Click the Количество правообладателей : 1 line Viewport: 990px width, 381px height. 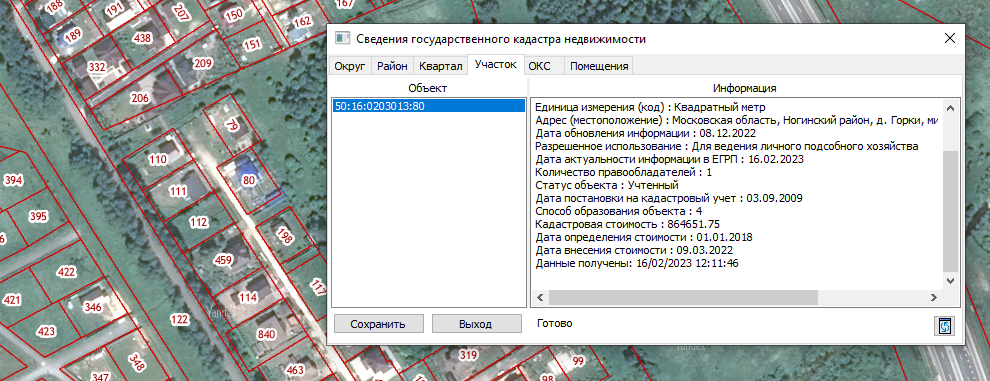point(623,172)
